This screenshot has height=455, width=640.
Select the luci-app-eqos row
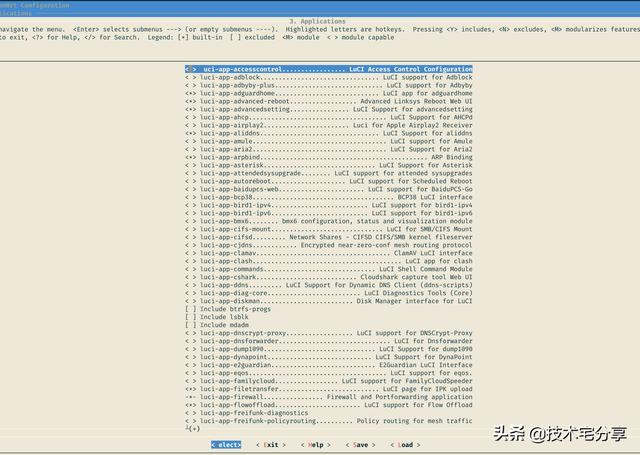(x=329, y=373)
